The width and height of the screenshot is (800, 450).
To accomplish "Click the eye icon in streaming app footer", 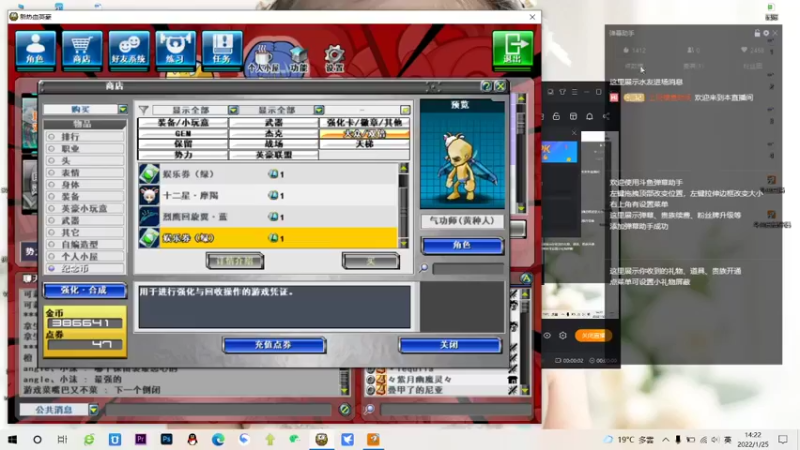I will [547, 336].
